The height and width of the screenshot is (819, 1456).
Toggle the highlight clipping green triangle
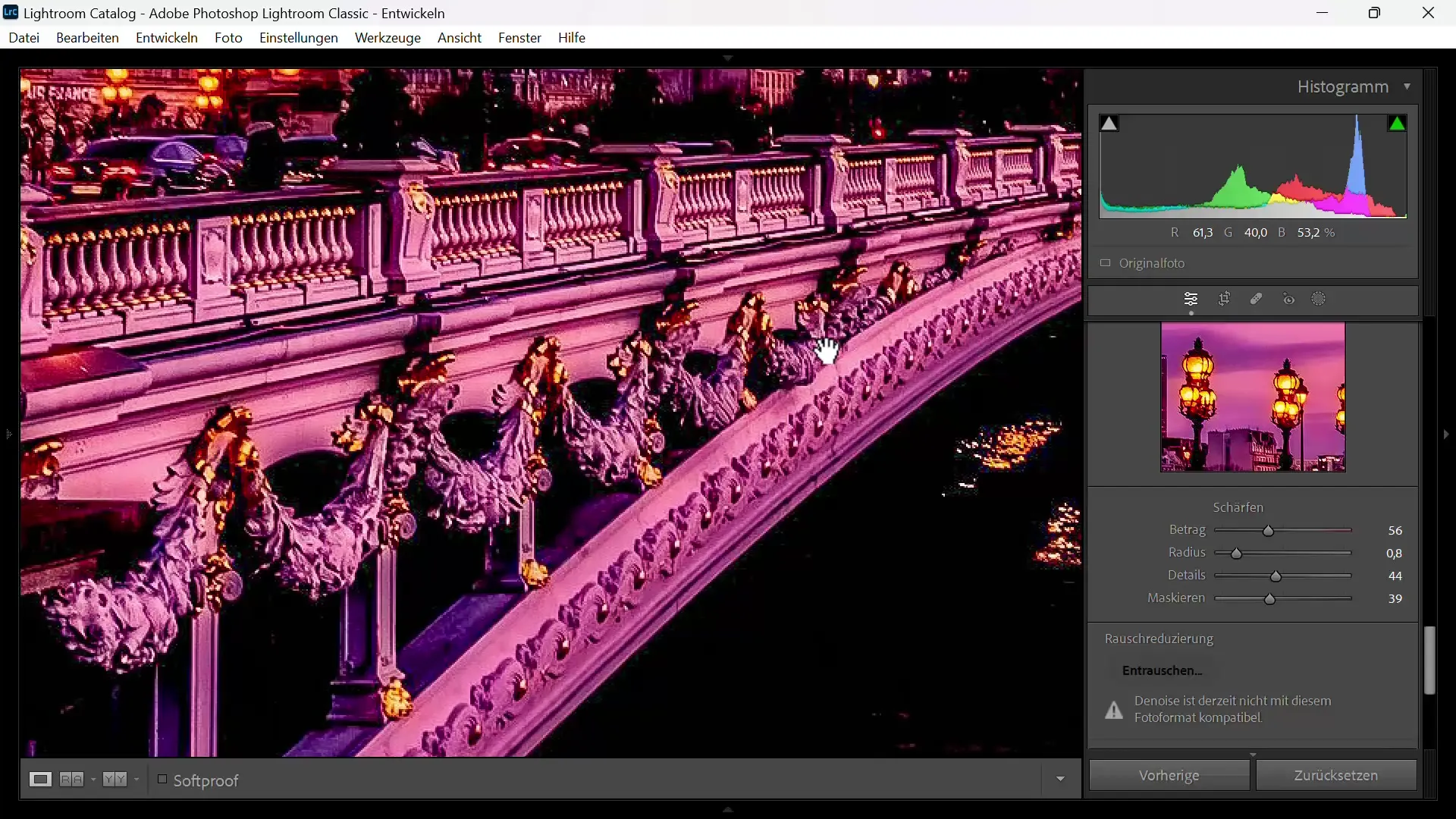click(1398, 124)
